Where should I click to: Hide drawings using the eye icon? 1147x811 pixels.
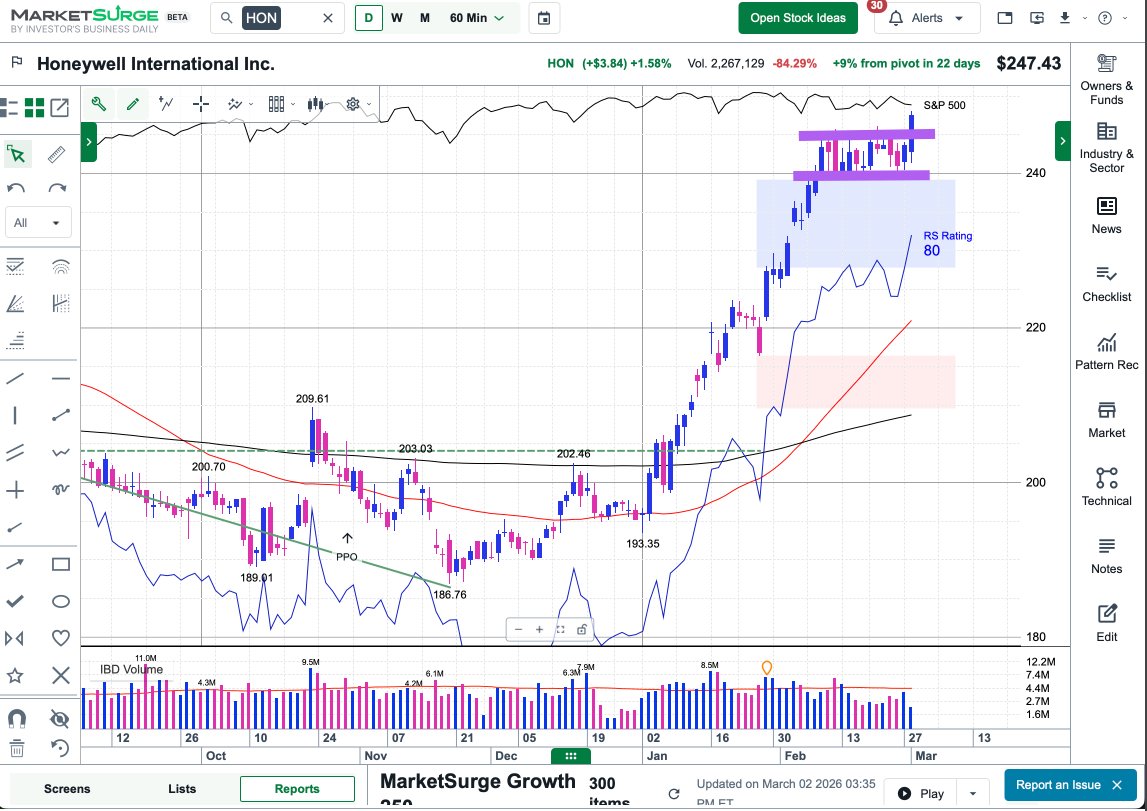(x=60, y=718)
